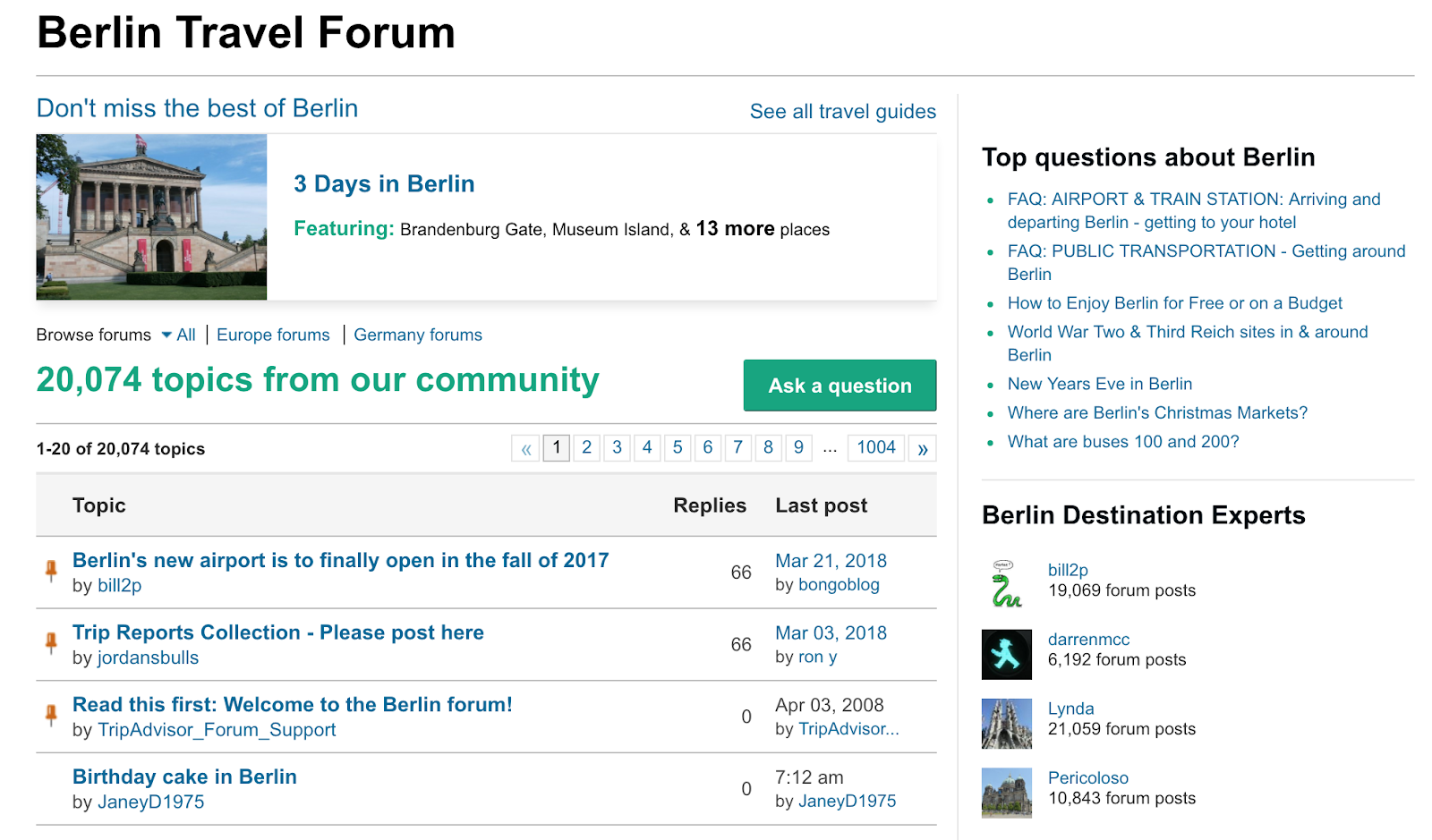Click the pin icon beside Berlin's new airport topic

tap(51, 570)
